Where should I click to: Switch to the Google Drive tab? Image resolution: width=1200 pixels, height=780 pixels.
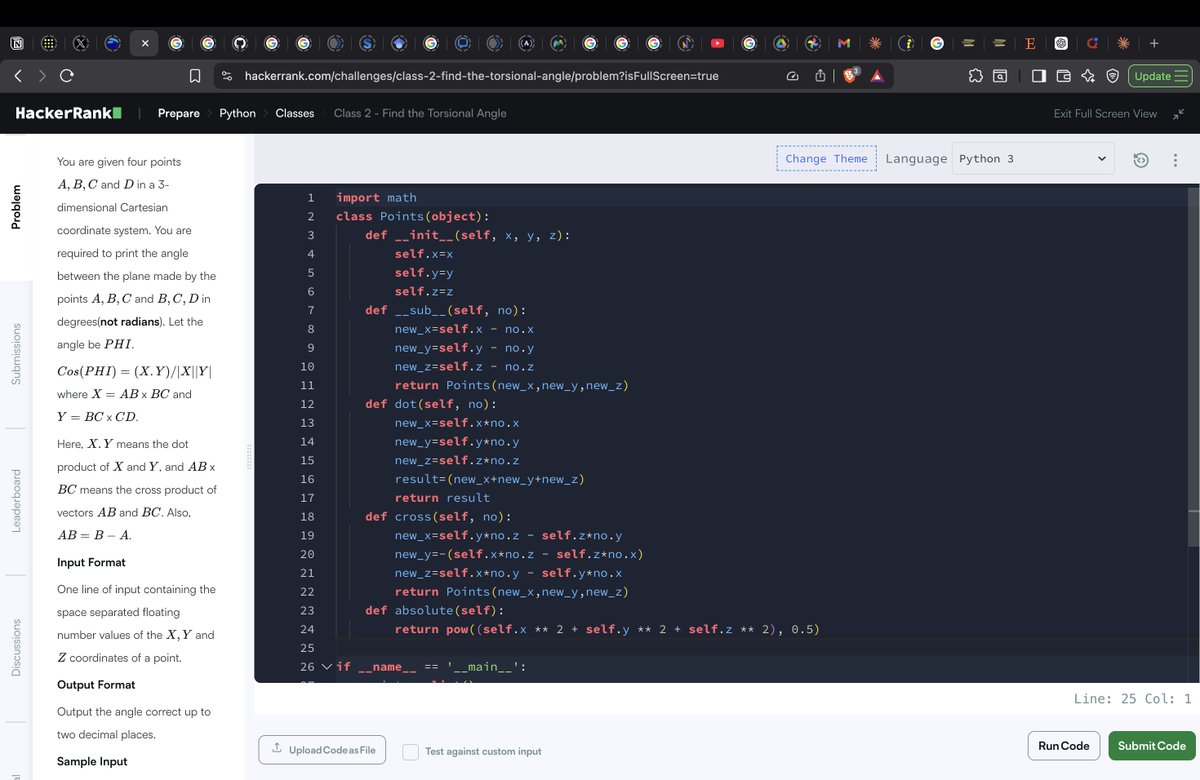point(781,44)
